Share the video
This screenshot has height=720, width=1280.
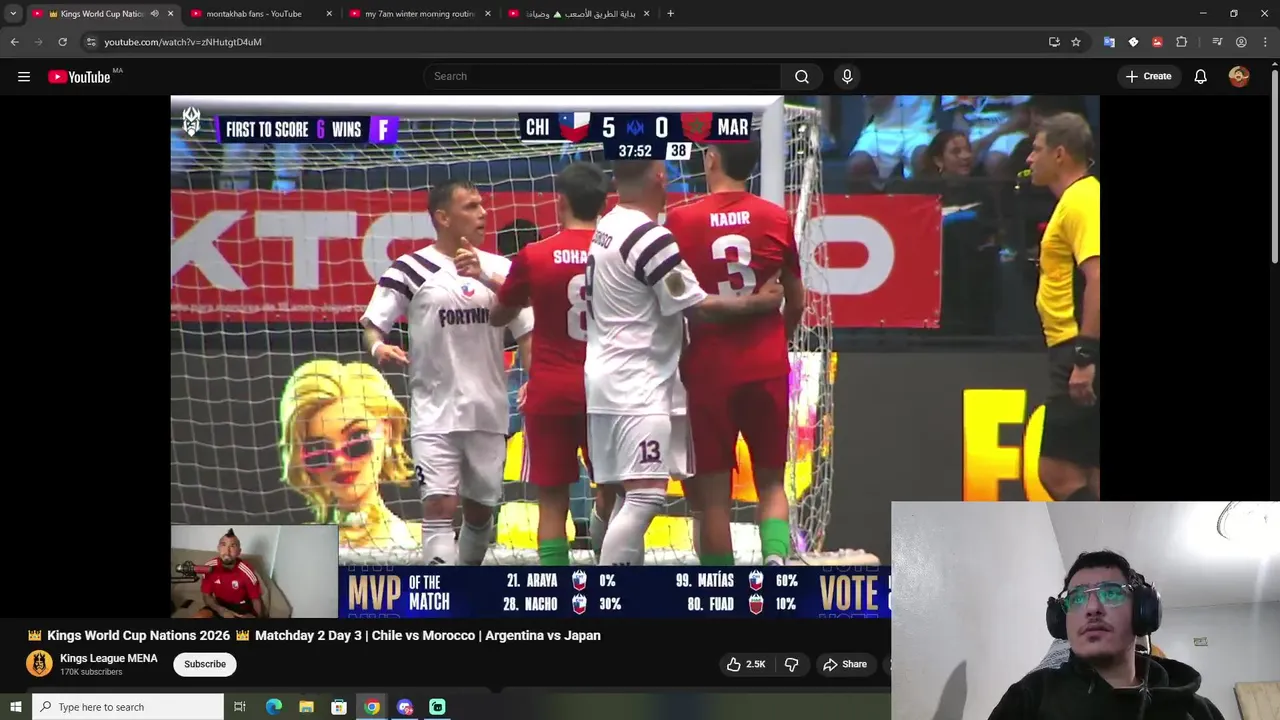point(845,664)
